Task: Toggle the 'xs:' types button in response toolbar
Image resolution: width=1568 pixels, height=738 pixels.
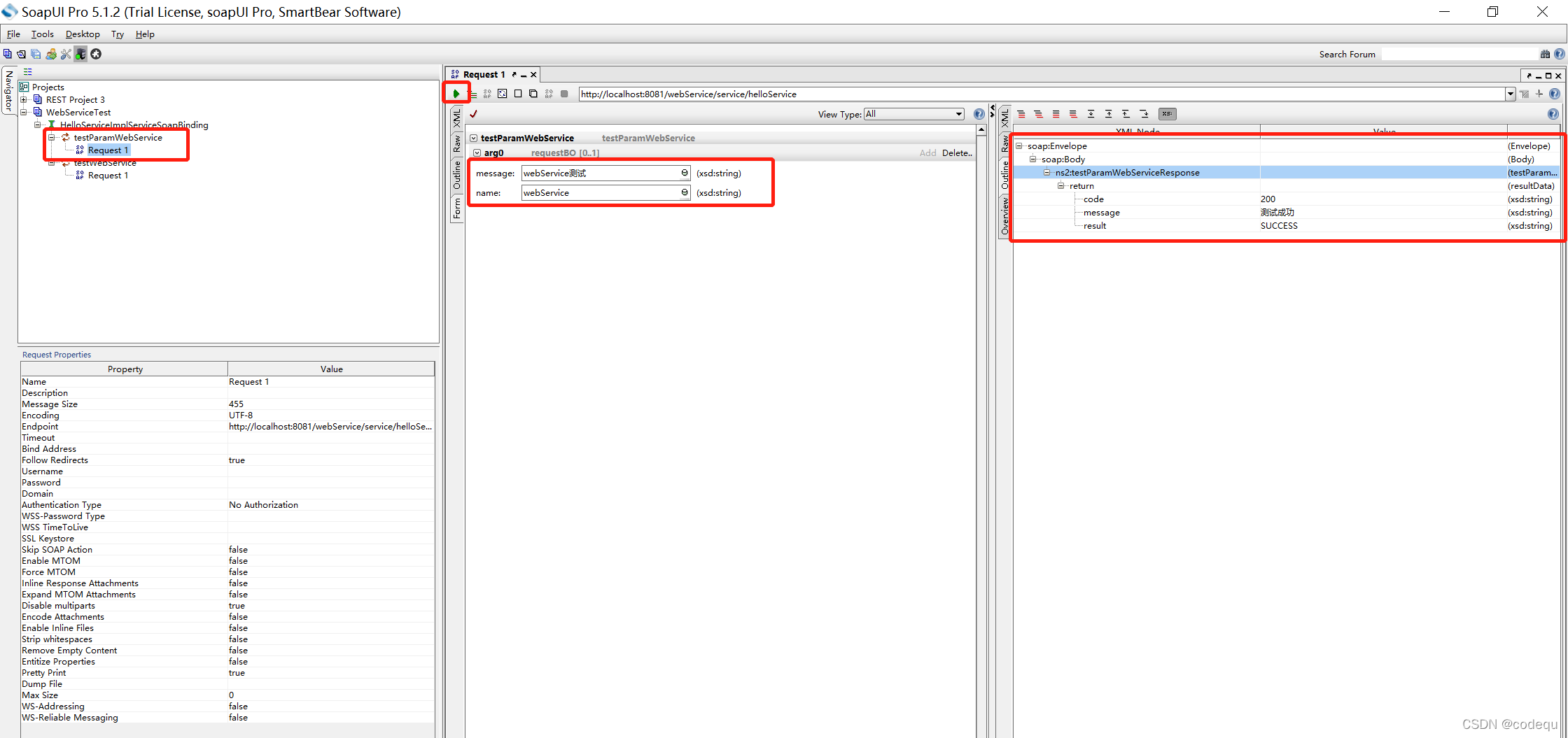Action: click(1168, 114)
